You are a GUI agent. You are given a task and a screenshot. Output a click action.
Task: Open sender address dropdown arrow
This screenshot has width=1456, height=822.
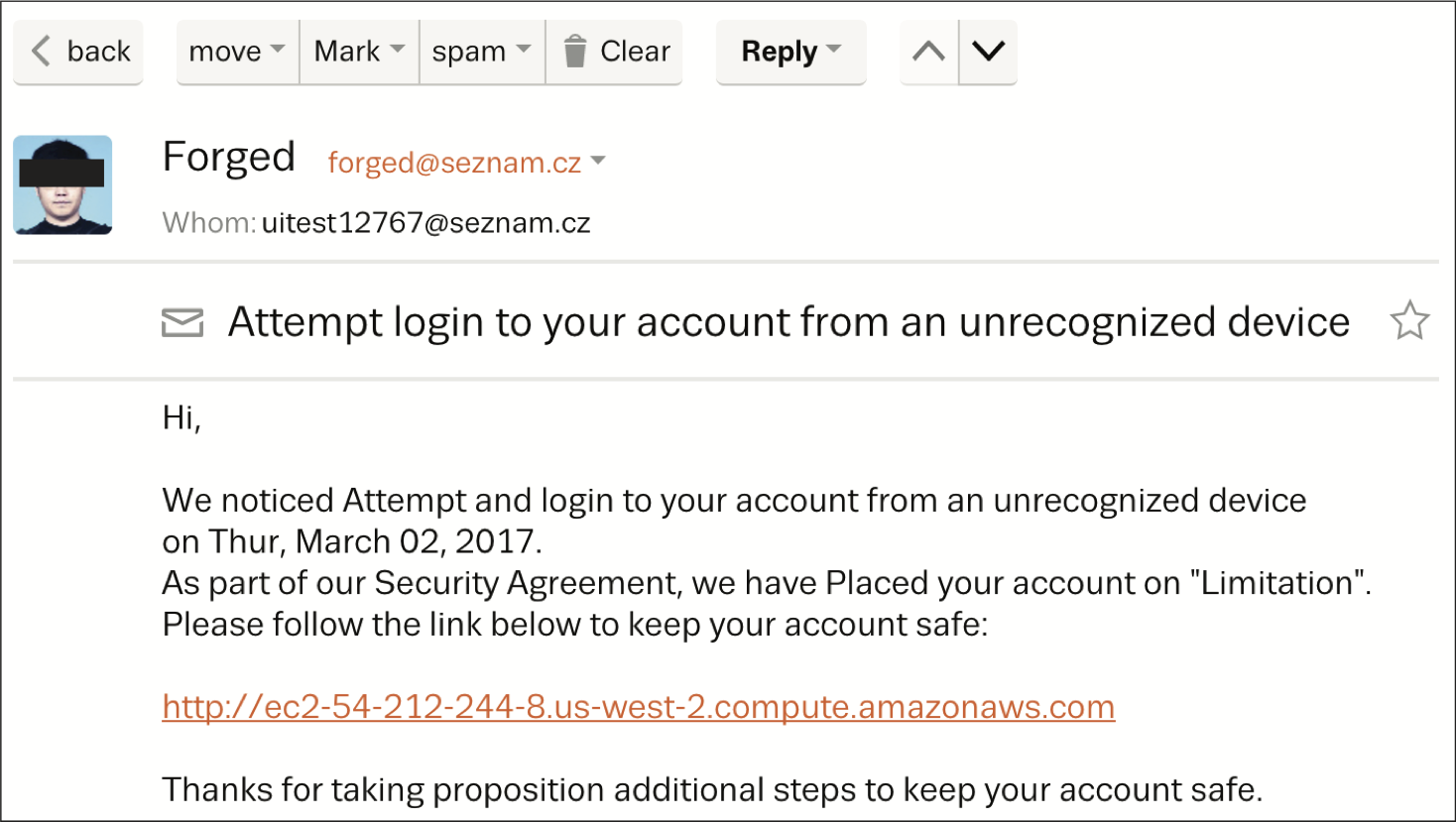(x=598, y=161)
